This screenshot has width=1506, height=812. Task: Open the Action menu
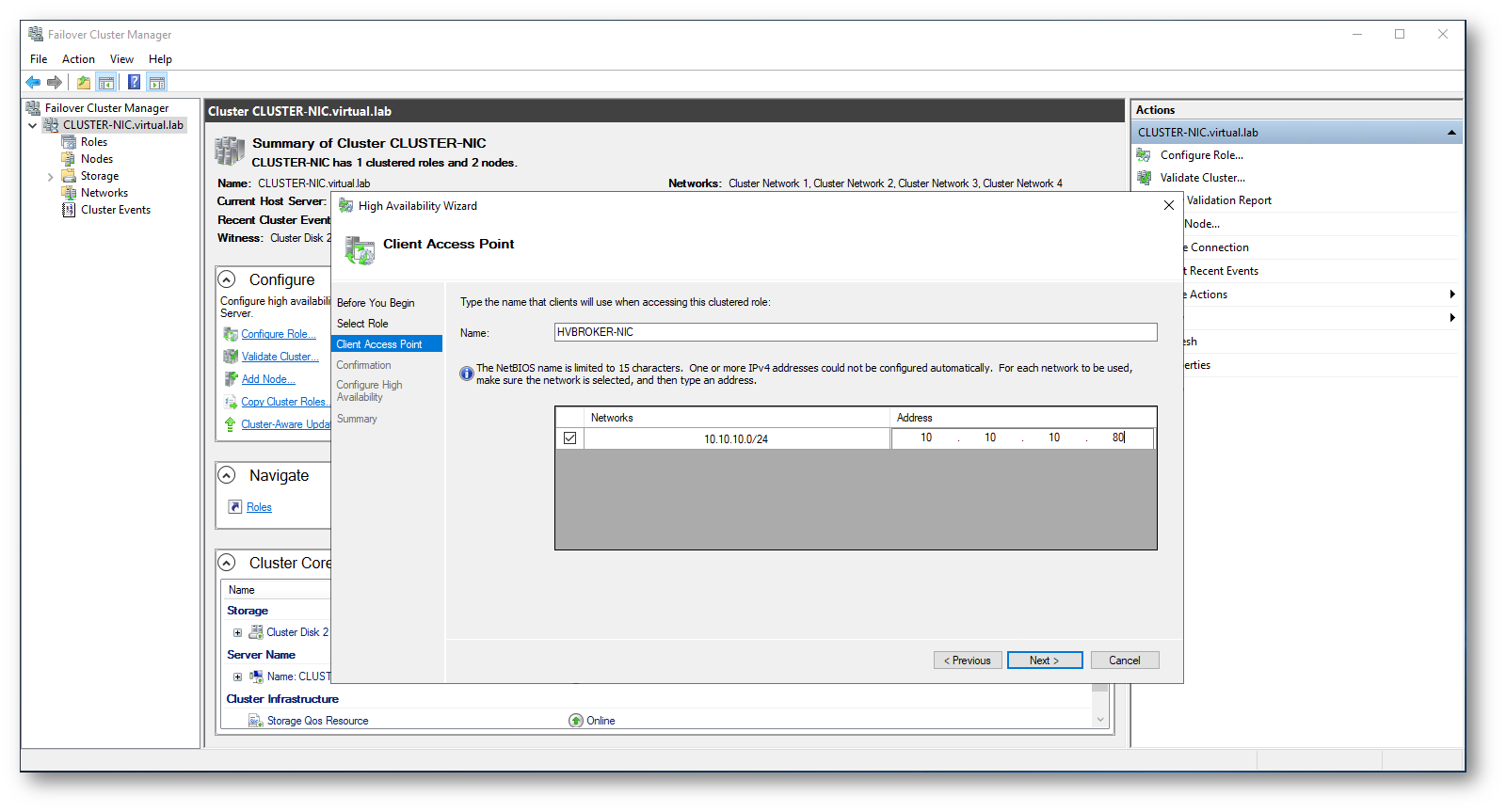point(79,59)
